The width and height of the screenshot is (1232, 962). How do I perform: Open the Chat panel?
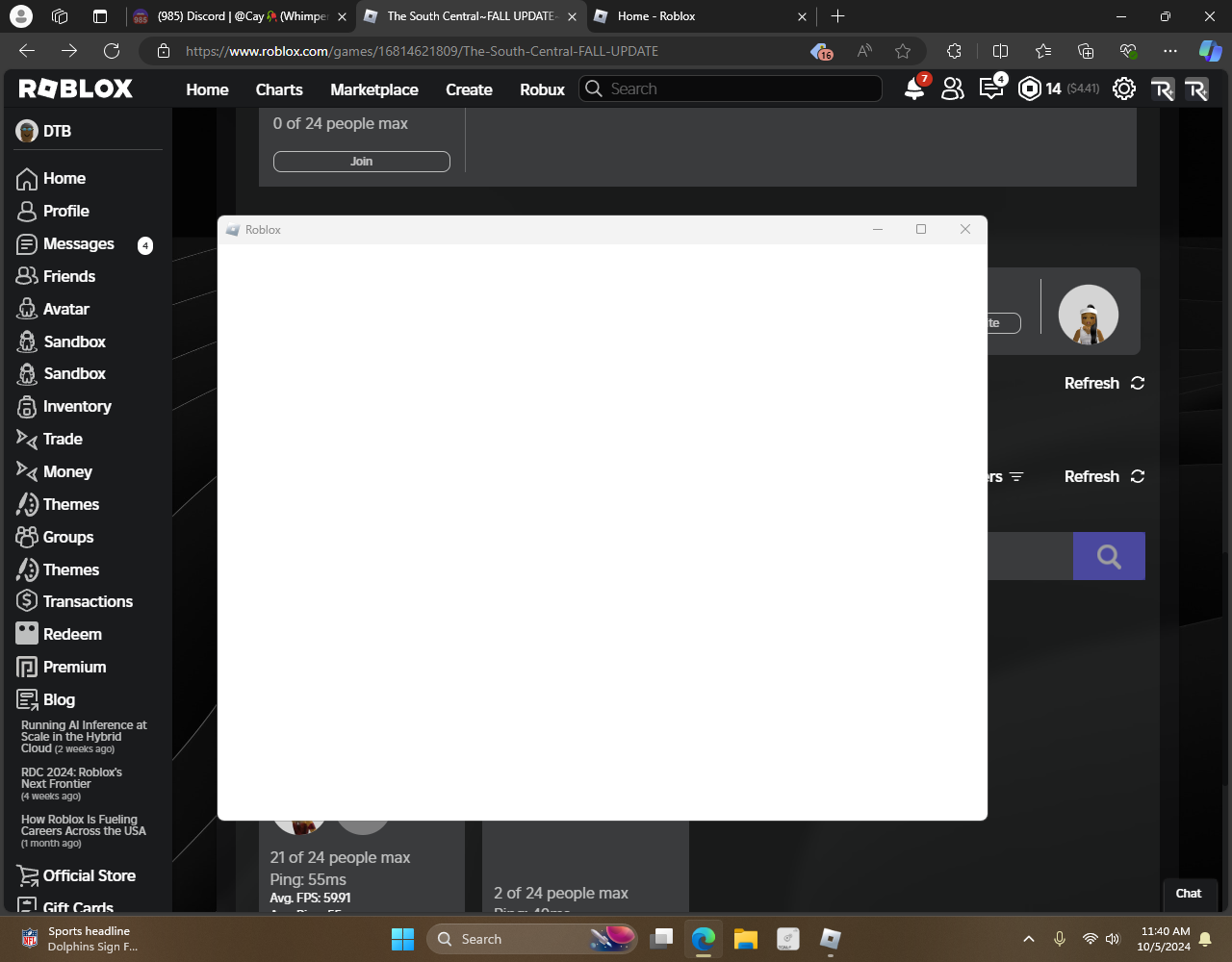pos(1189,894)
